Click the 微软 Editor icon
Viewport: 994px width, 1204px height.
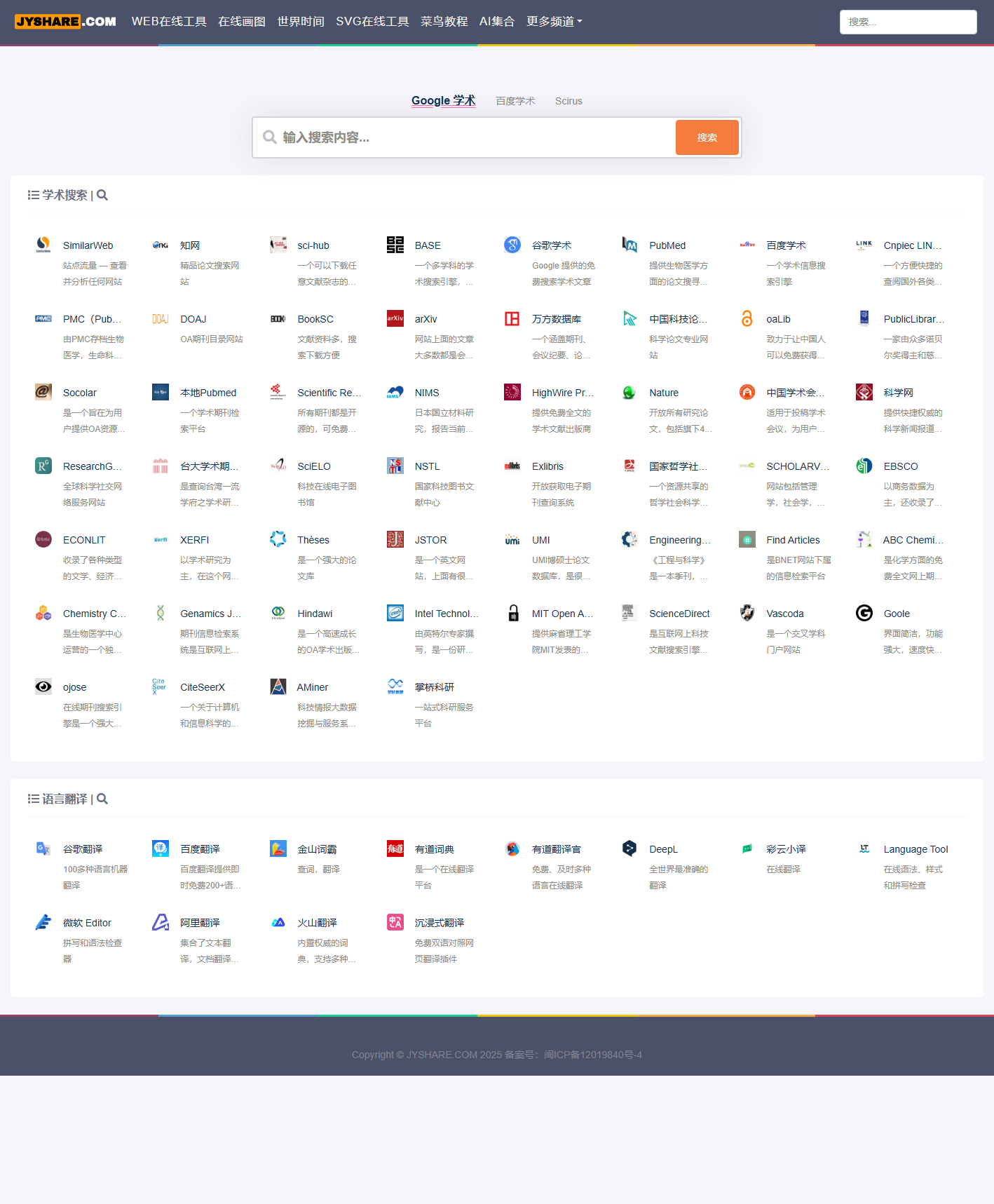coord(43,922)
